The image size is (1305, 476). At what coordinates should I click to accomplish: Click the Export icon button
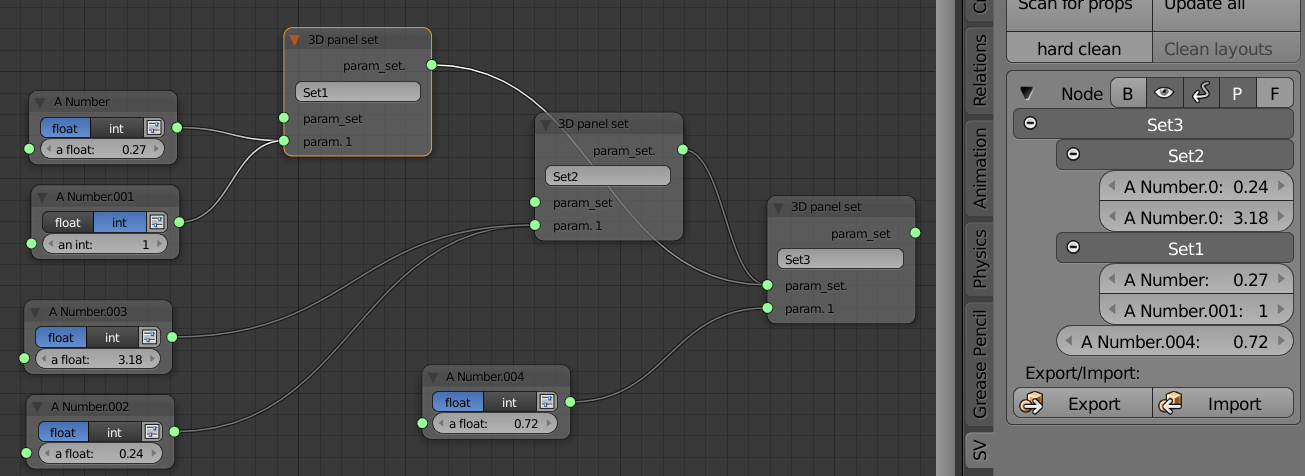(x=1083, y=403)
